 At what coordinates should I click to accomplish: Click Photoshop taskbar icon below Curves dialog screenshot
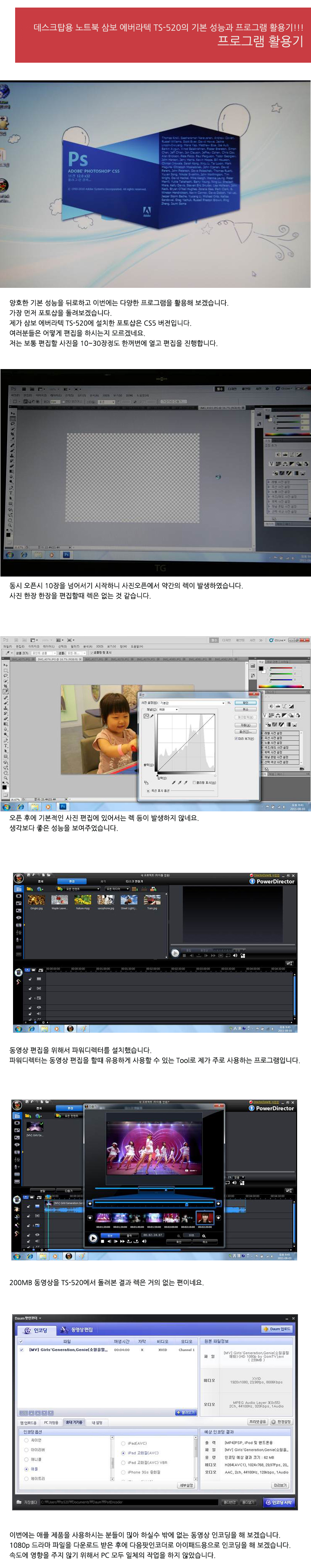point(63,807)
